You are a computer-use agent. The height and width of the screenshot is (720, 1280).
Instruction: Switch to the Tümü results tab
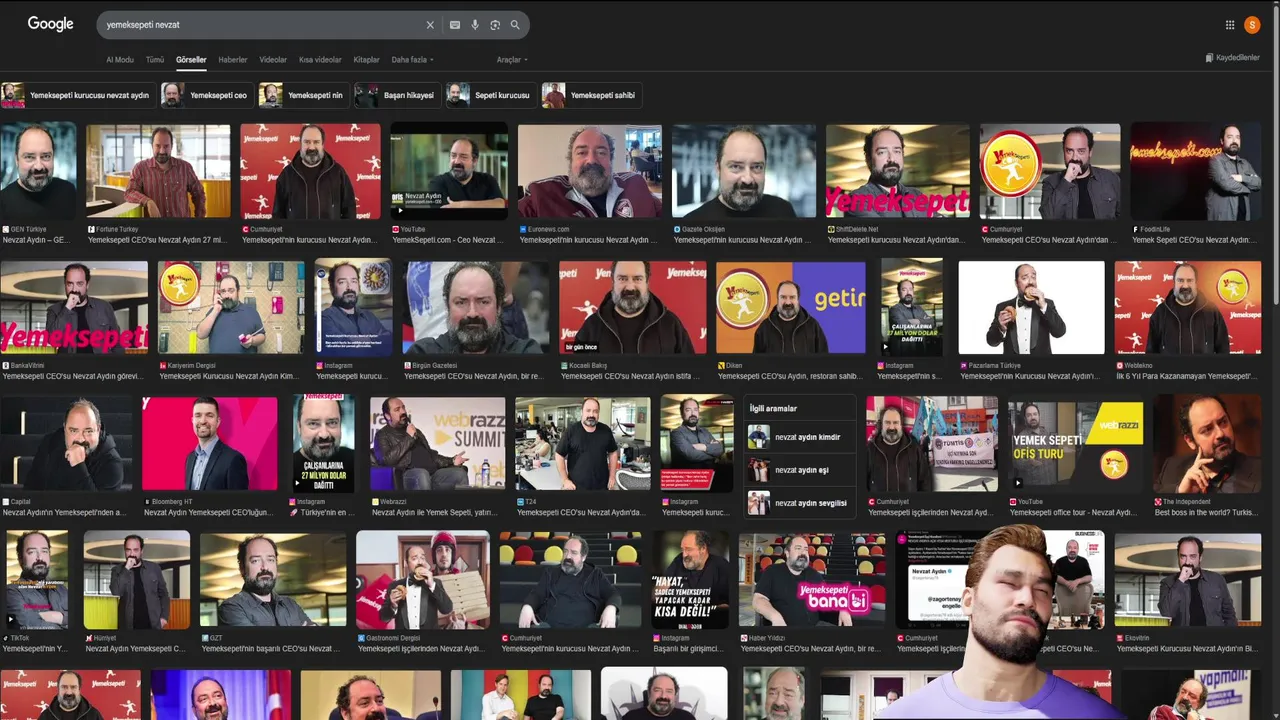155,60
